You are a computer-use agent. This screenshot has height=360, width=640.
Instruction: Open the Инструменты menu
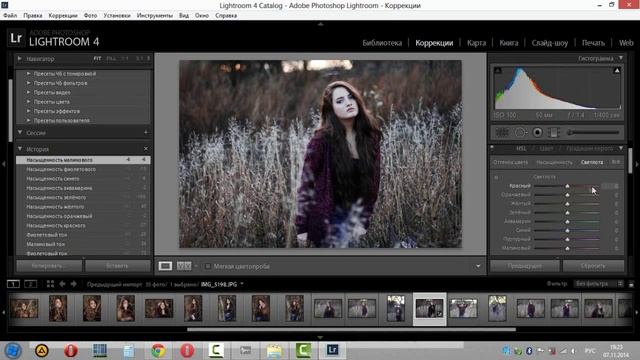(x=155, y=16)
